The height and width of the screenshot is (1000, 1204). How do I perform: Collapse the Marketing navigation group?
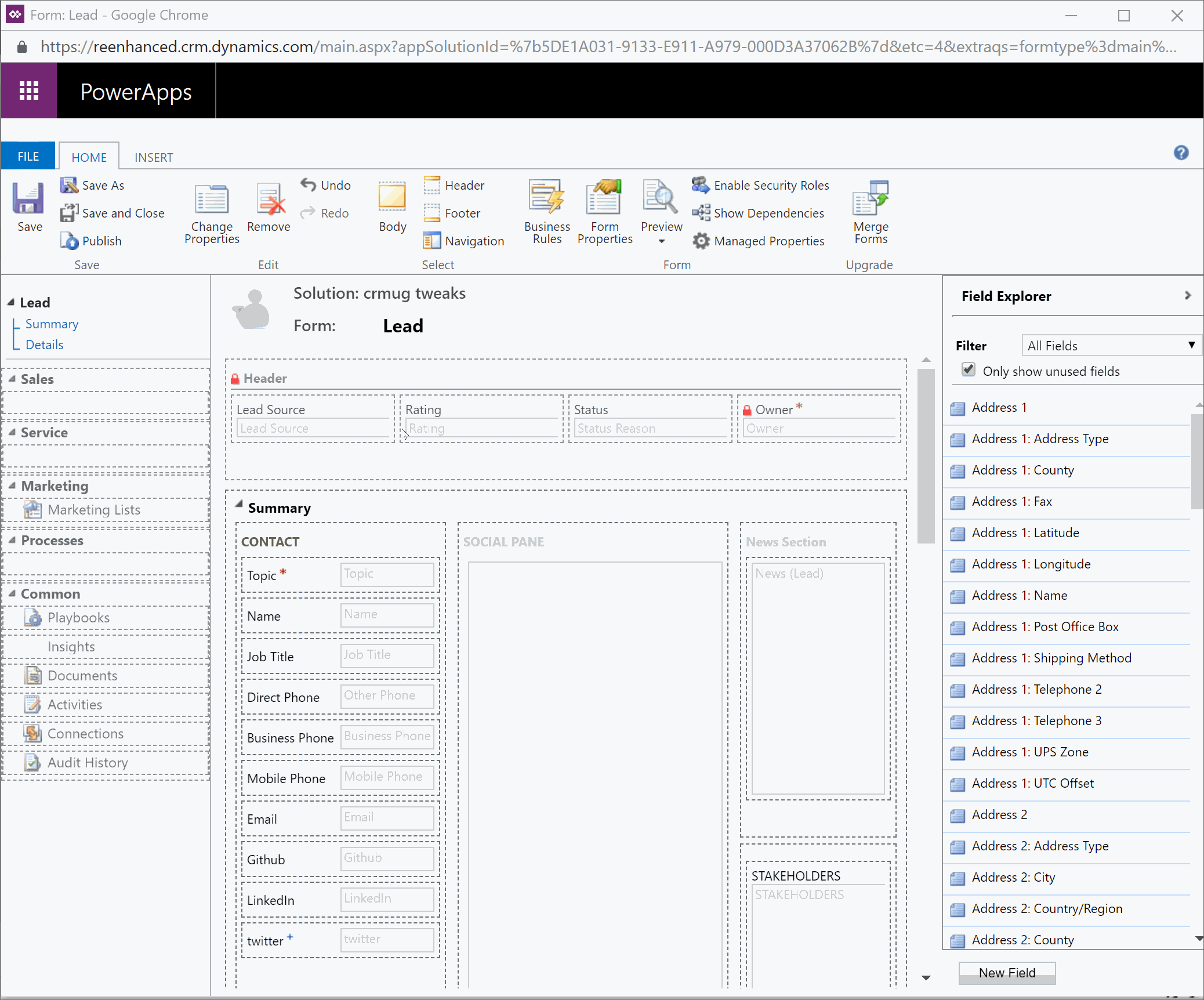12,485
